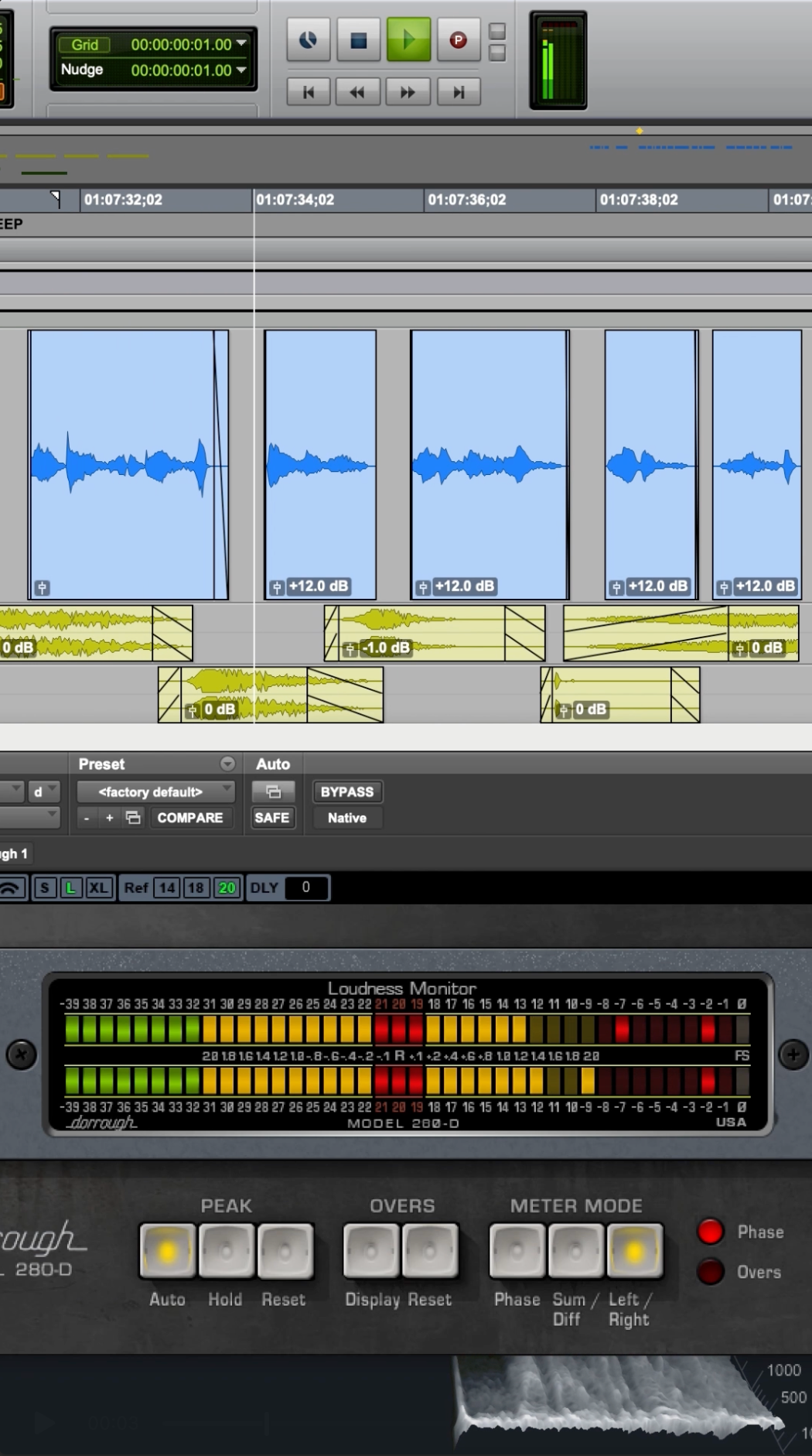The image size is (812, 1456).
Task: Select 'XL' meter size button
Action: 98,887
